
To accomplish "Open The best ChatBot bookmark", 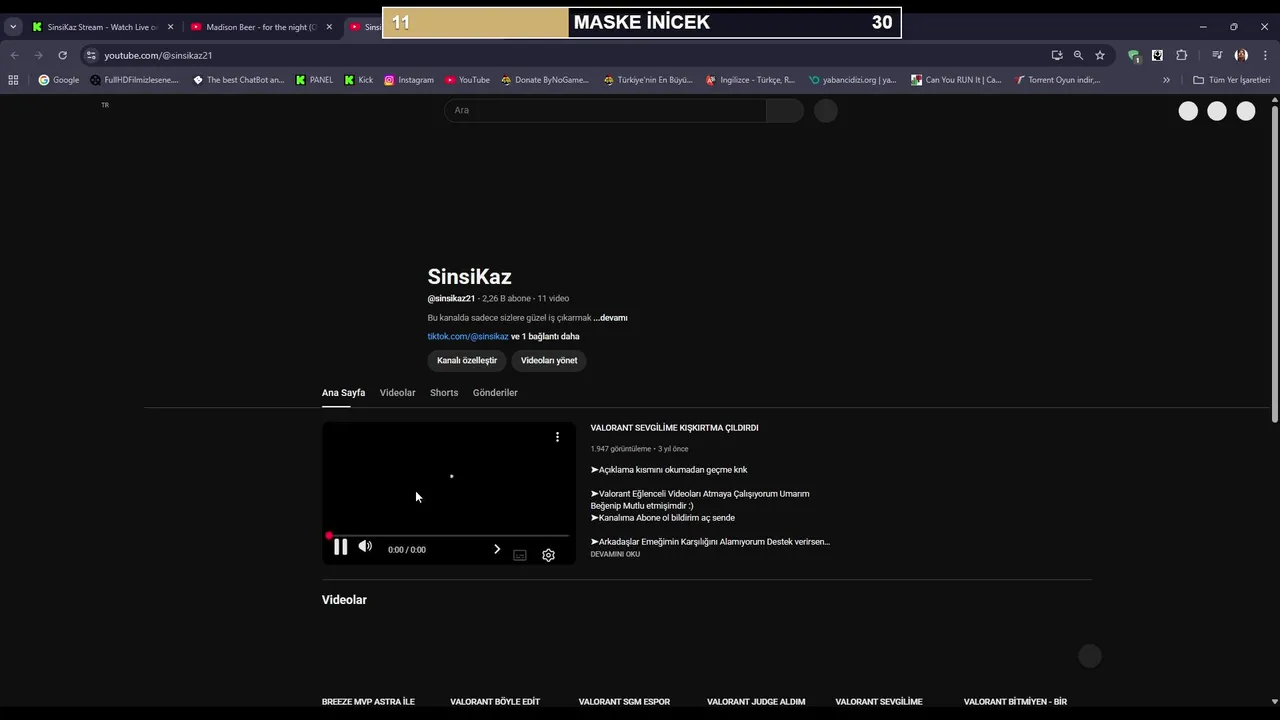I will [x=238, y=80].
